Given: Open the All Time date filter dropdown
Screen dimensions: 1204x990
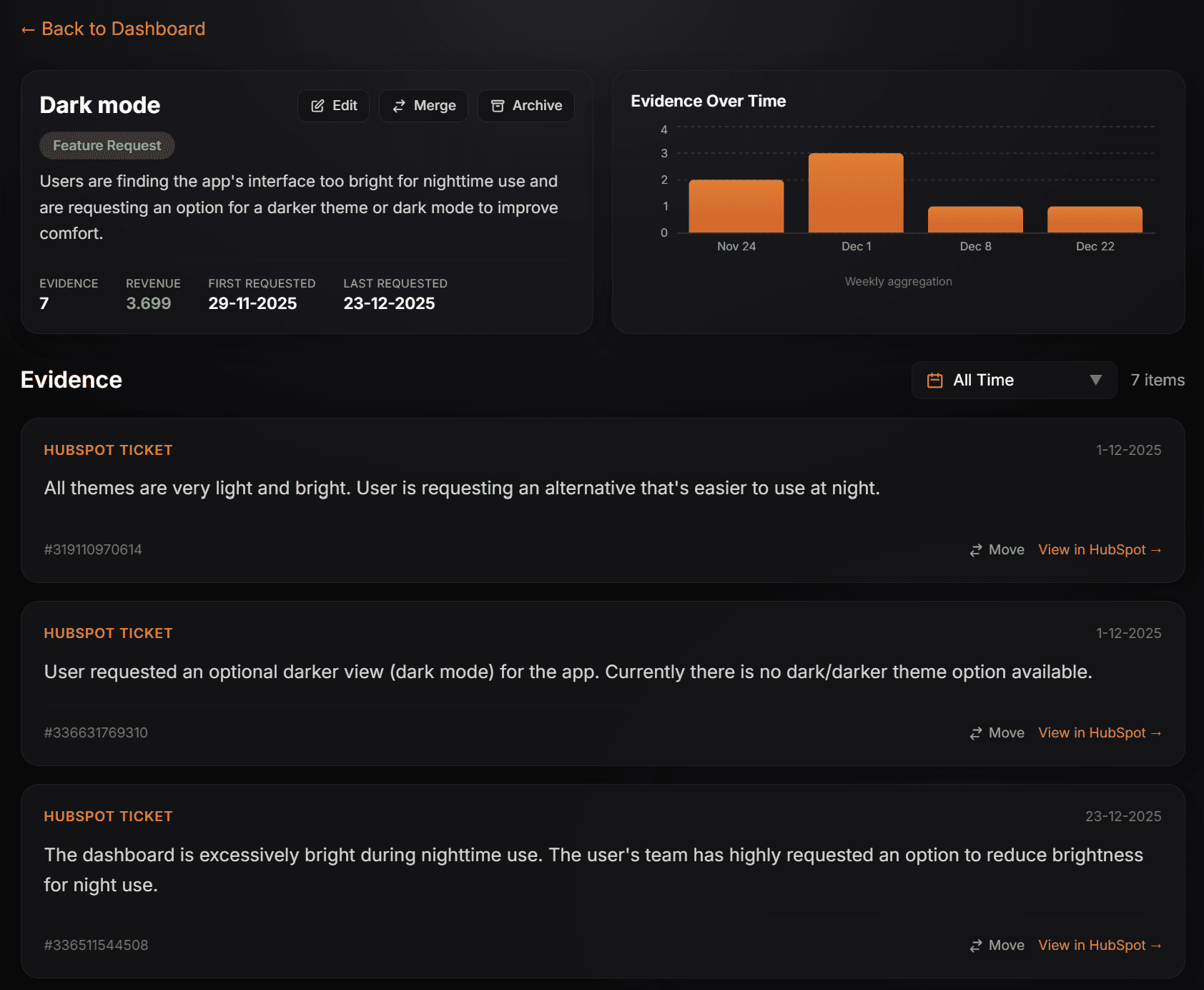Looking at the screenshot, I should pyautogui.click(x=1013, y=380).
